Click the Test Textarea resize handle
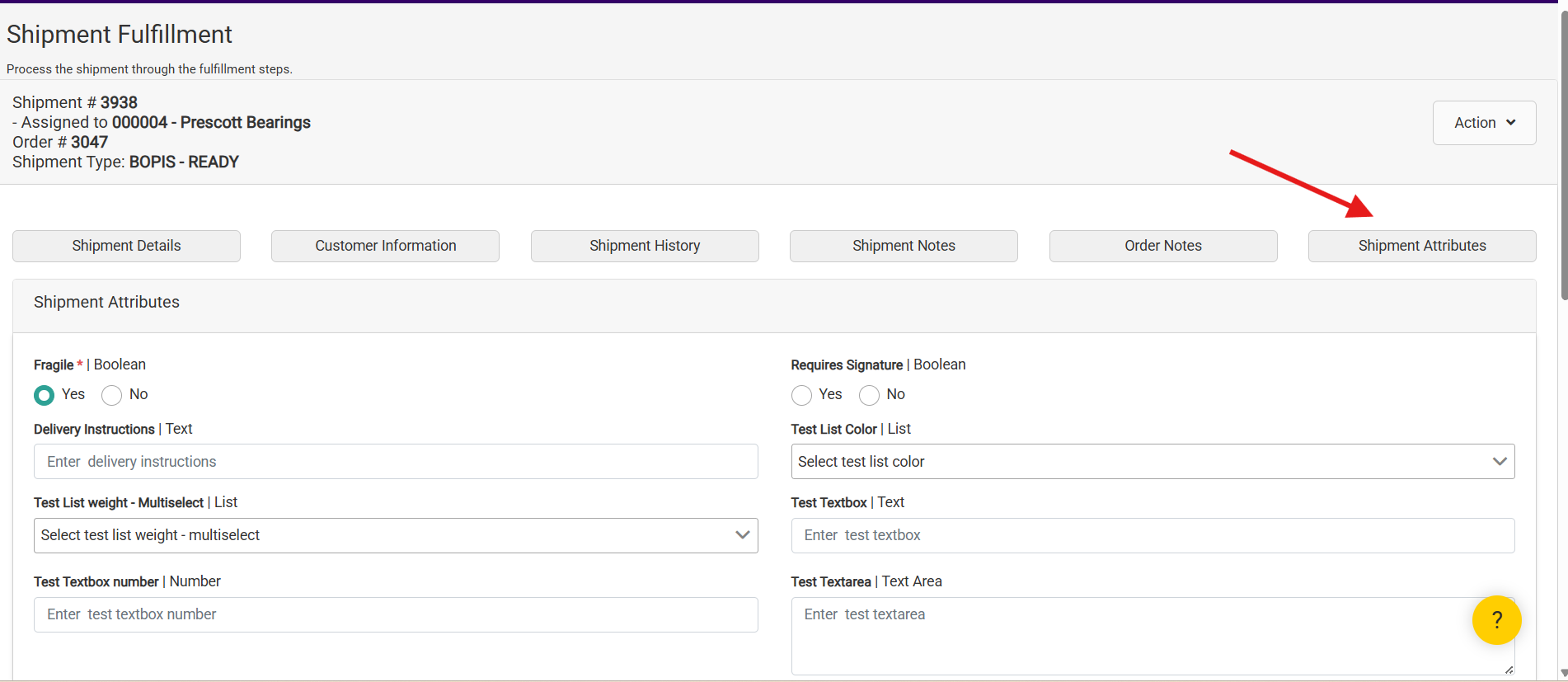Viewport: 1568px width, 682px height. coord(1509,670)
